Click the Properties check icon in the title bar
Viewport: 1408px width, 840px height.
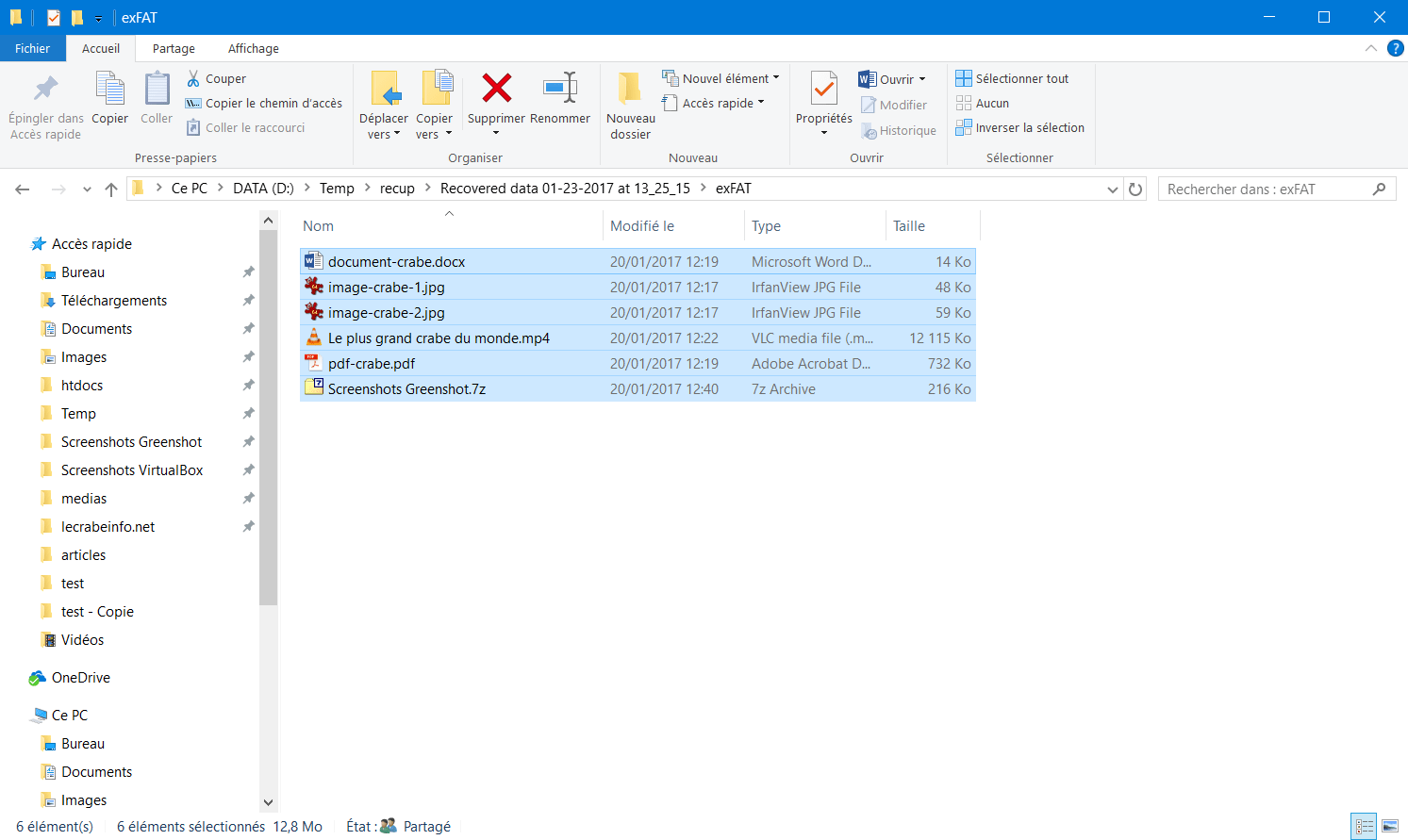[54, 18]
